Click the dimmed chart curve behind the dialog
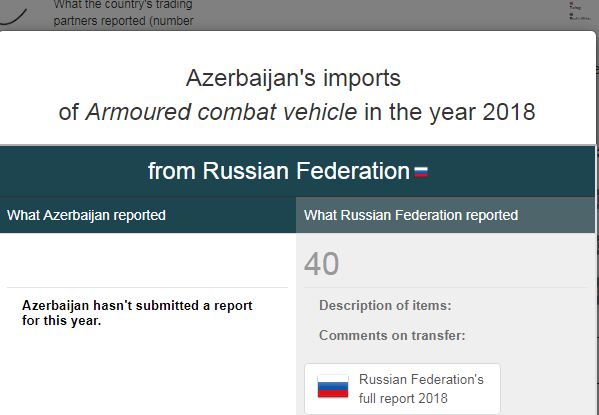The height and width of the screenshot is (415, 599). pyautogui.click(x=13, y=17)
